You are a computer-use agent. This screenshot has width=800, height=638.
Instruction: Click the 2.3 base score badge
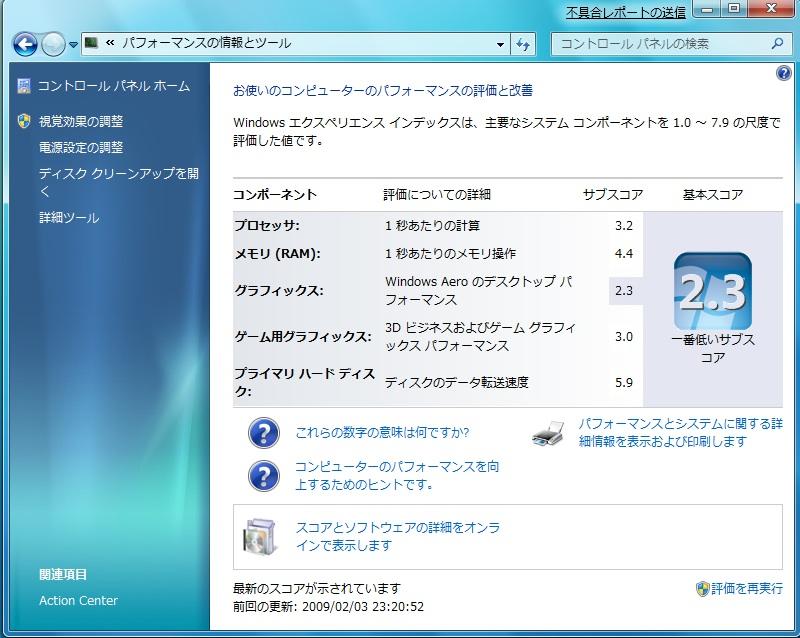(713, 291)
